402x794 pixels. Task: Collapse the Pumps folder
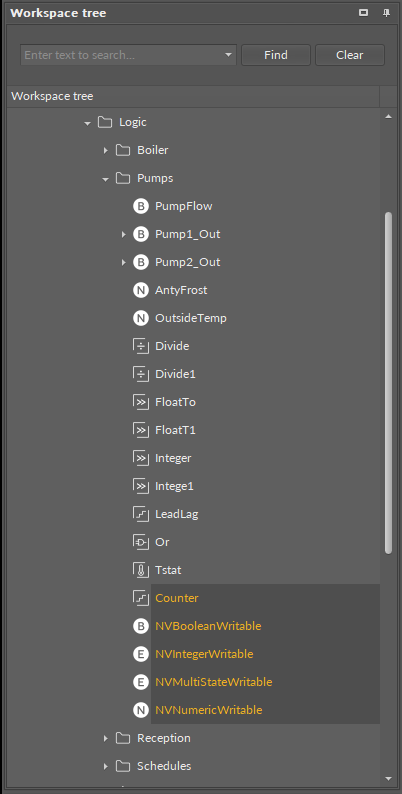pyautogui.click(x=105, y=179)
